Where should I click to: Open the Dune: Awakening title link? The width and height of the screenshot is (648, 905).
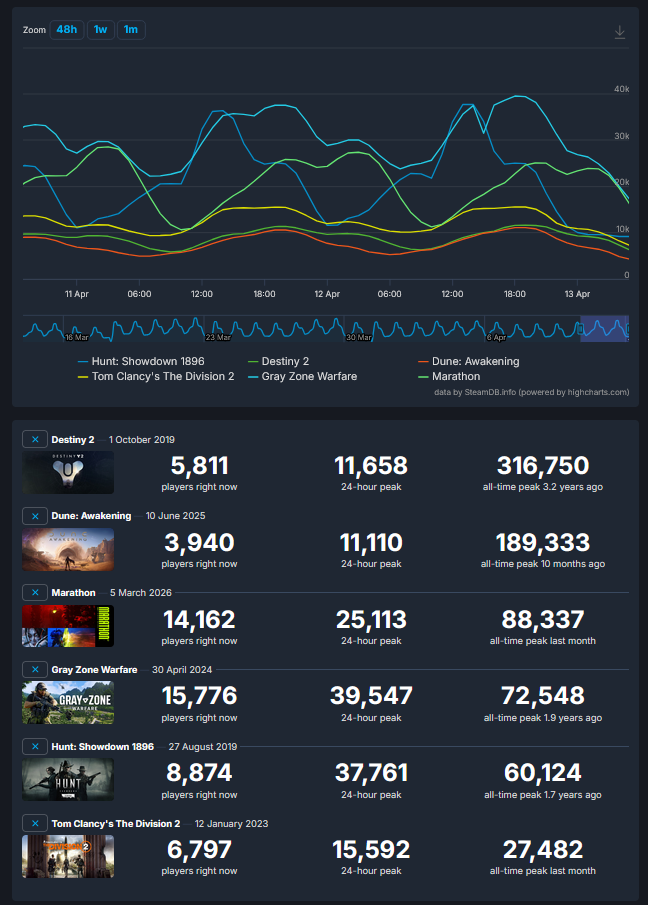[x=91, y=516]
